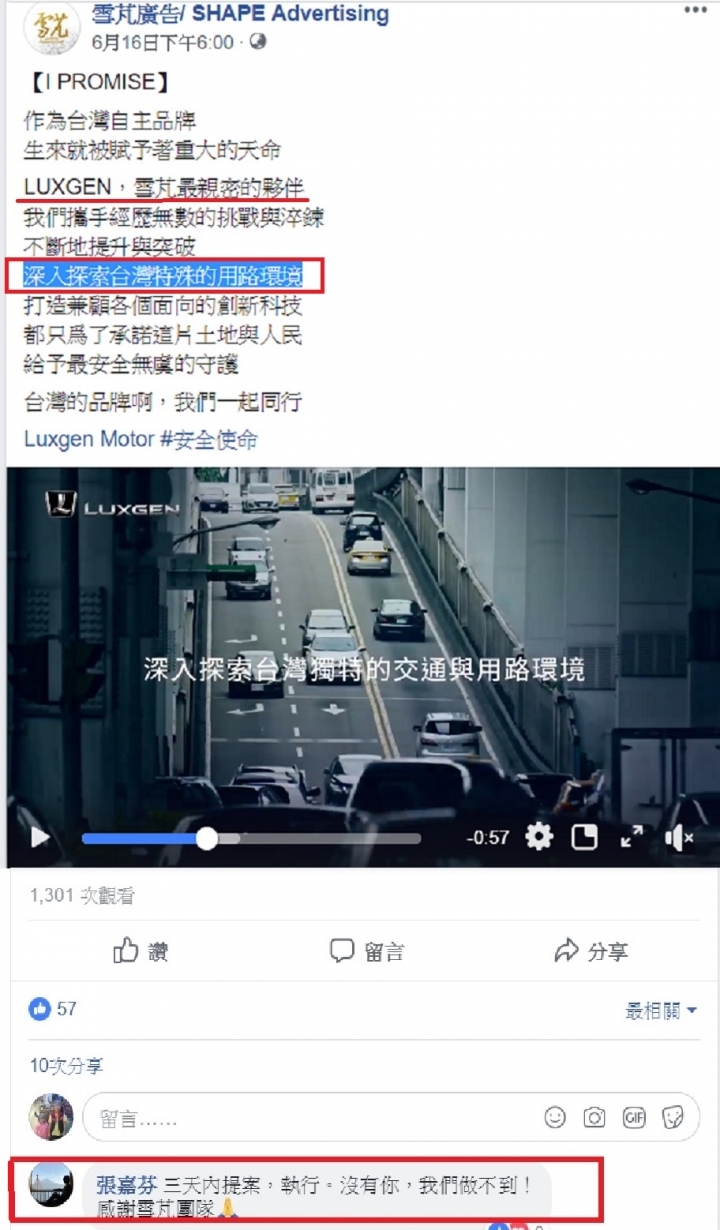Play the Luxgen video
Viewport: 720px width, 1230px height.
[x=40, y=838]
